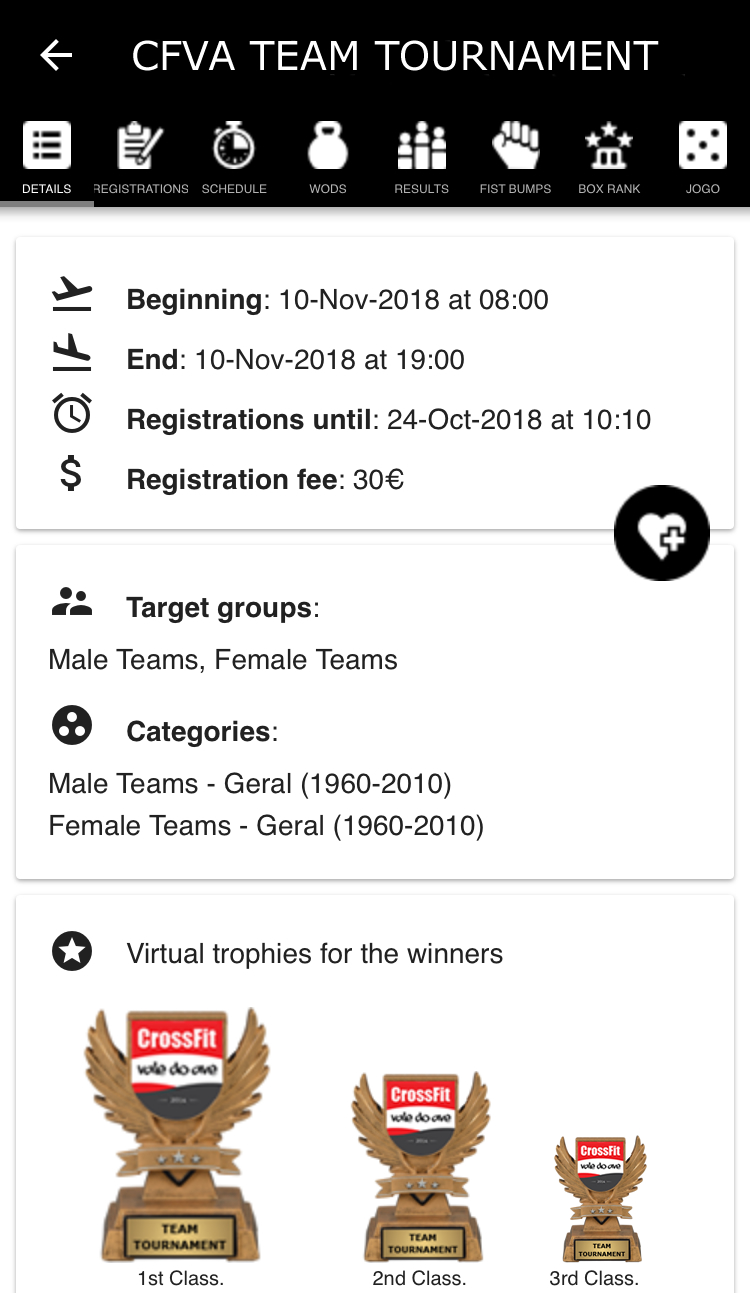Go back using the arrow icon
The width and height of the screenshot is (750, 1293).
(56, 56)
